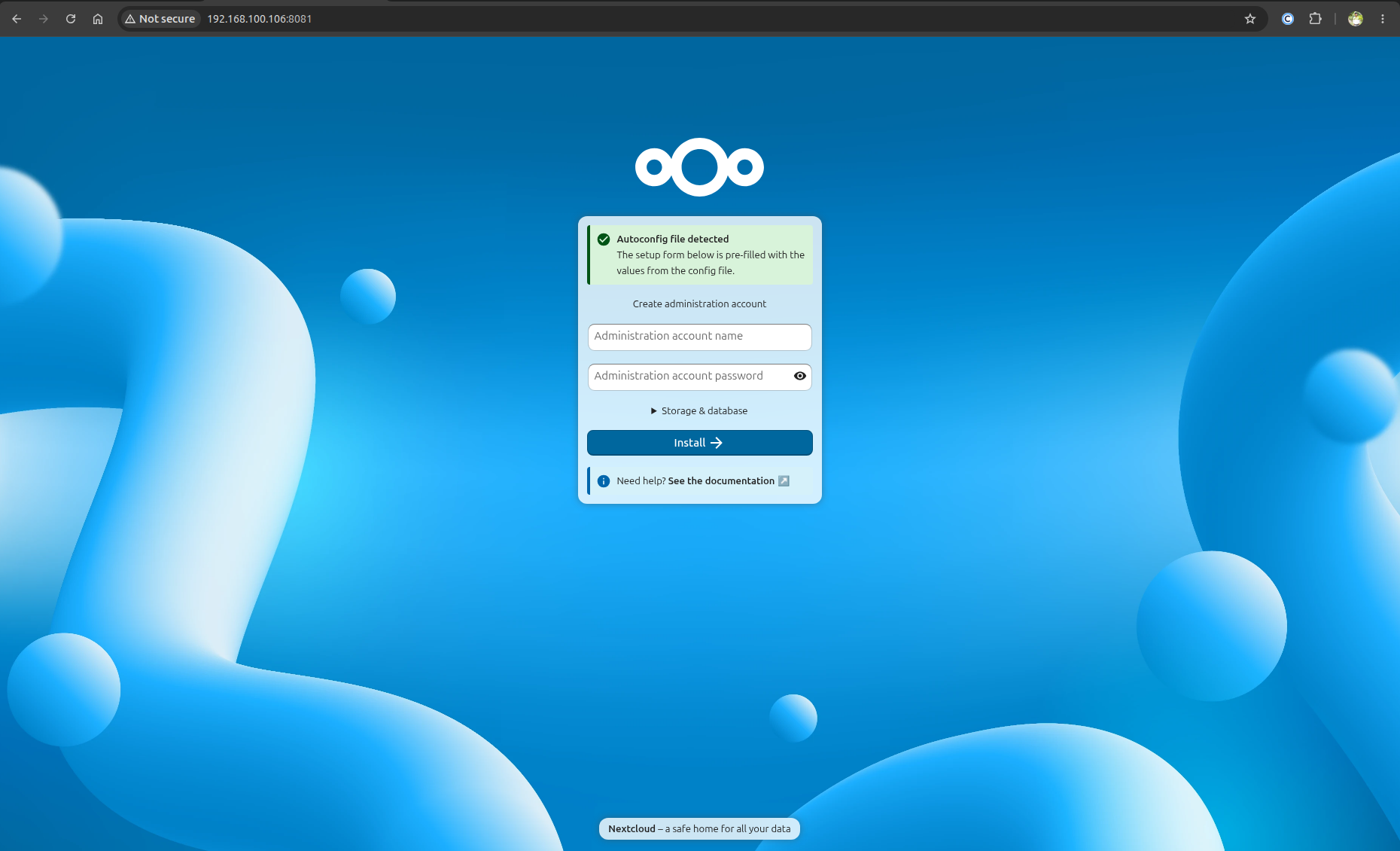The width and height of the screenshot is (1400, 851).
Task: Click the blue info icon beside Need help
Action: pyautogui.click(x=604, y=481)
